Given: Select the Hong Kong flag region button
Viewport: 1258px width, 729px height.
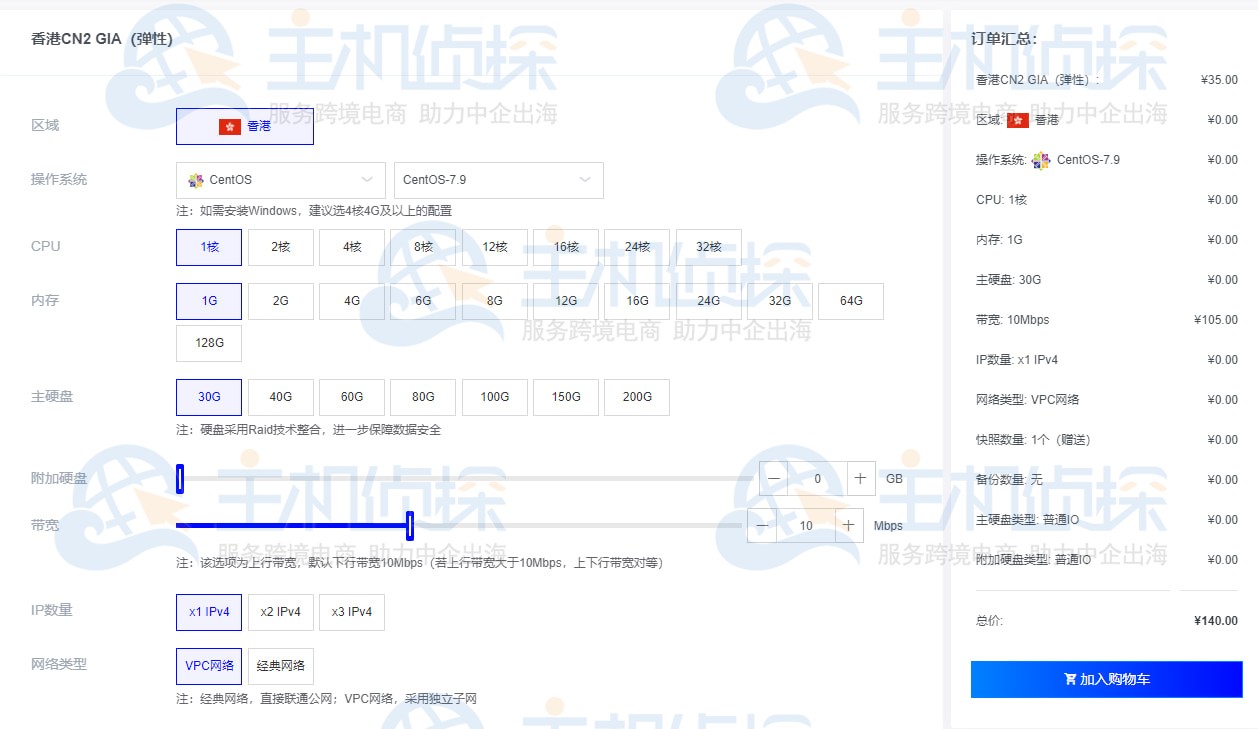Looking at the screenshot, I should 245,126.
